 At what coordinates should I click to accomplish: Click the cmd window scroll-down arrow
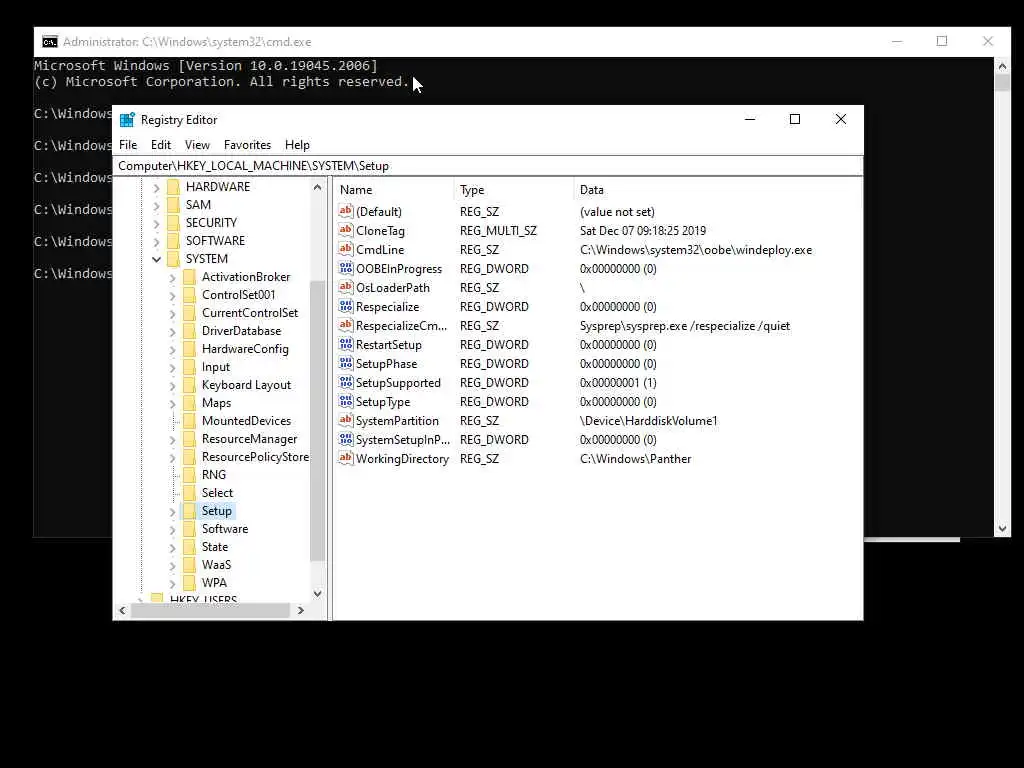pyautogui.click(x=1002, y=529)
